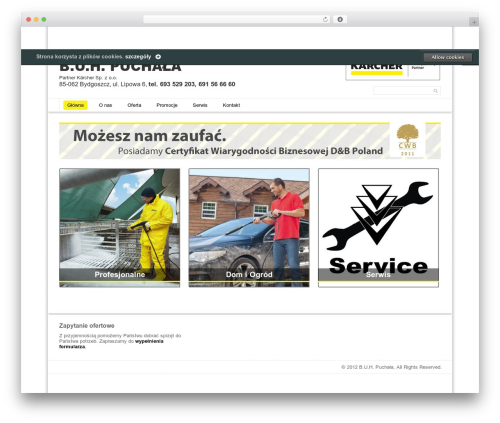Open the Oferta menu item
Image resolution: width=500 pixels, height=423 pixels.
(x=134, y=105)
